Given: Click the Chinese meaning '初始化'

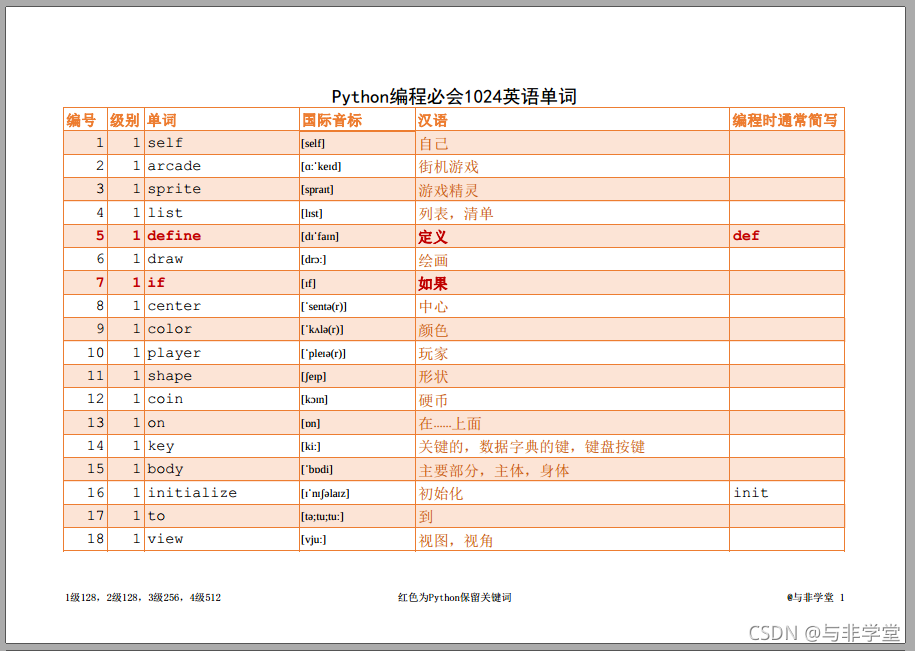Looking at the screenshot, I should coord(441,494).
